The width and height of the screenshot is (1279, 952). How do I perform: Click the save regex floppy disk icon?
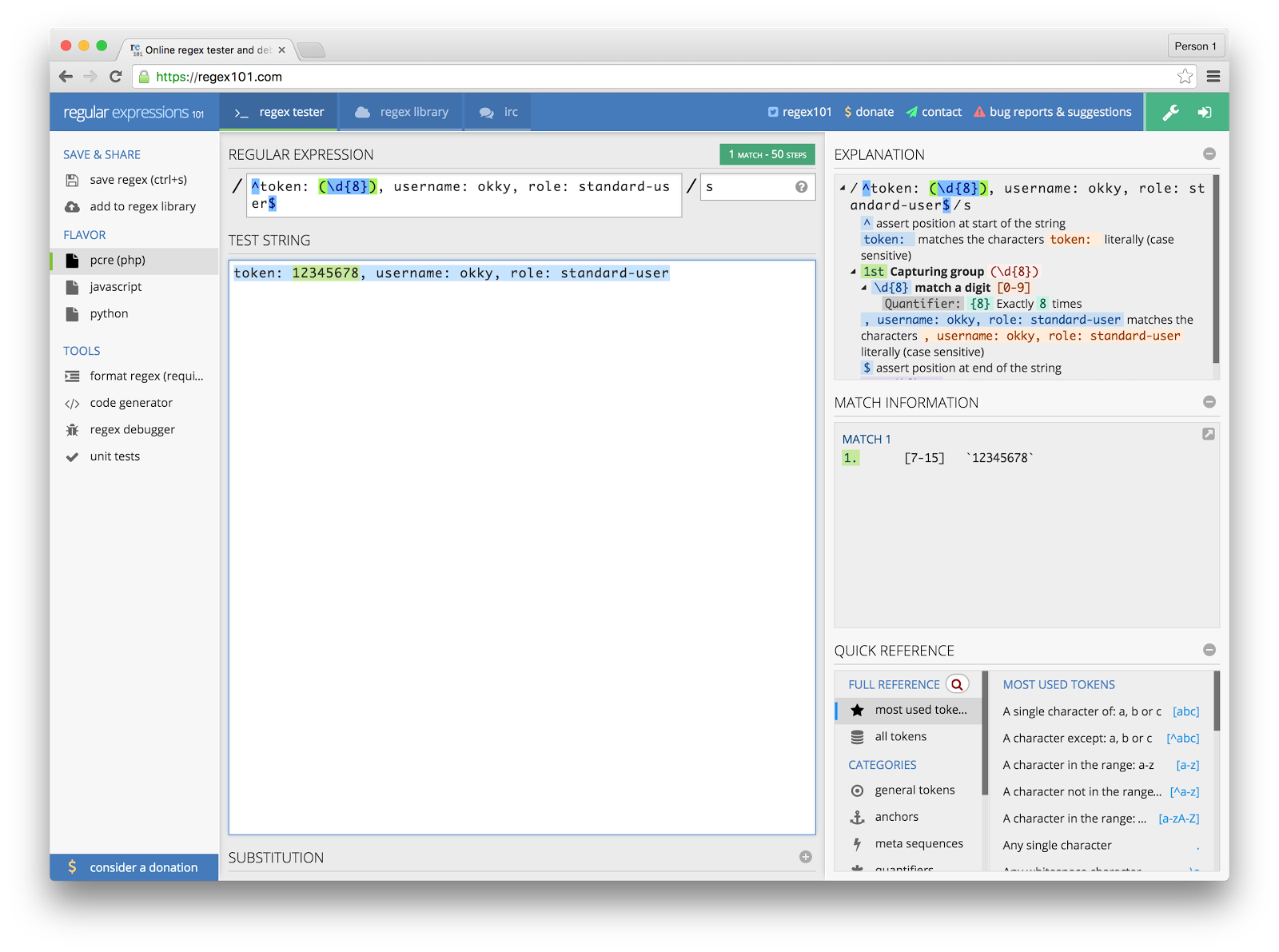tap(72, 180)
